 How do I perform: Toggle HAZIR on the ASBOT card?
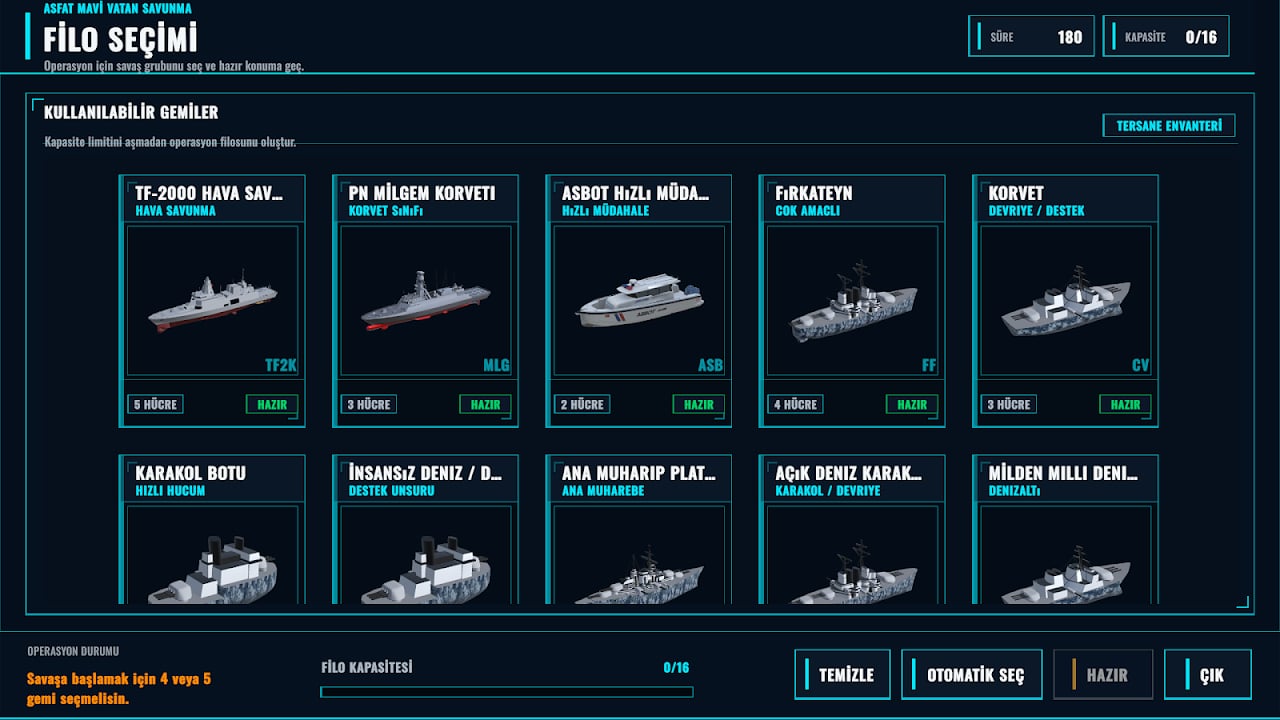point(698,405)
